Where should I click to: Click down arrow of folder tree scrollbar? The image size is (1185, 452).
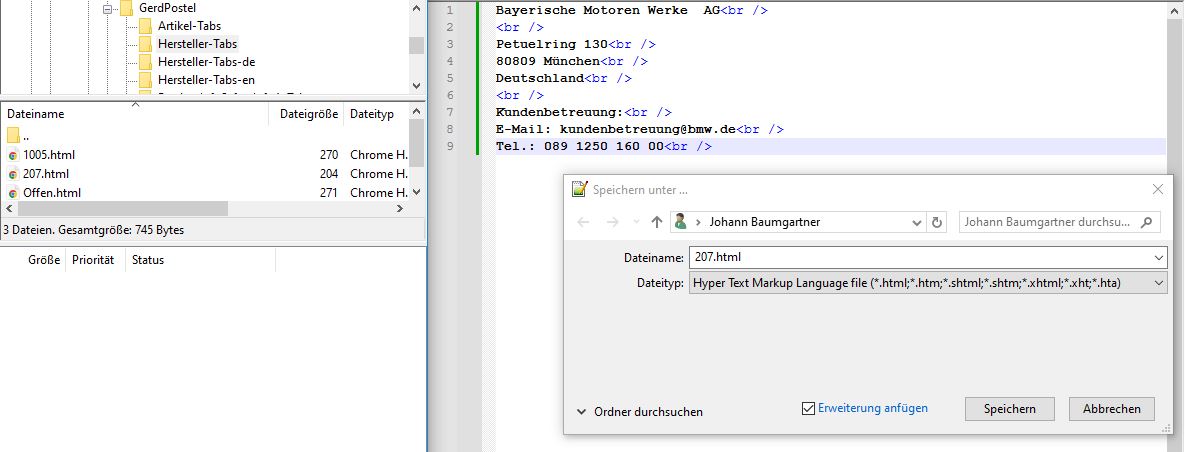click(x=416, y=85)
